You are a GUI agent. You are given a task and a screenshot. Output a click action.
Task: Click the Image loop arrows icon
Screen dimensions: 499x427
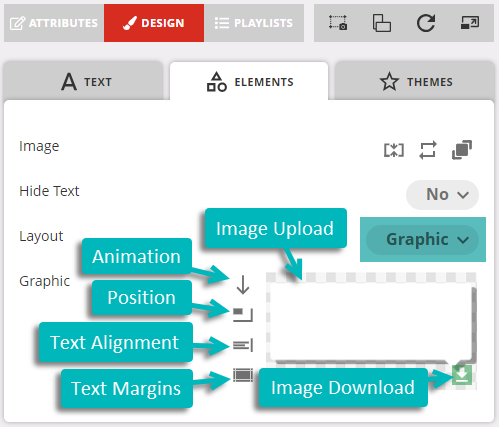point(428,150)
